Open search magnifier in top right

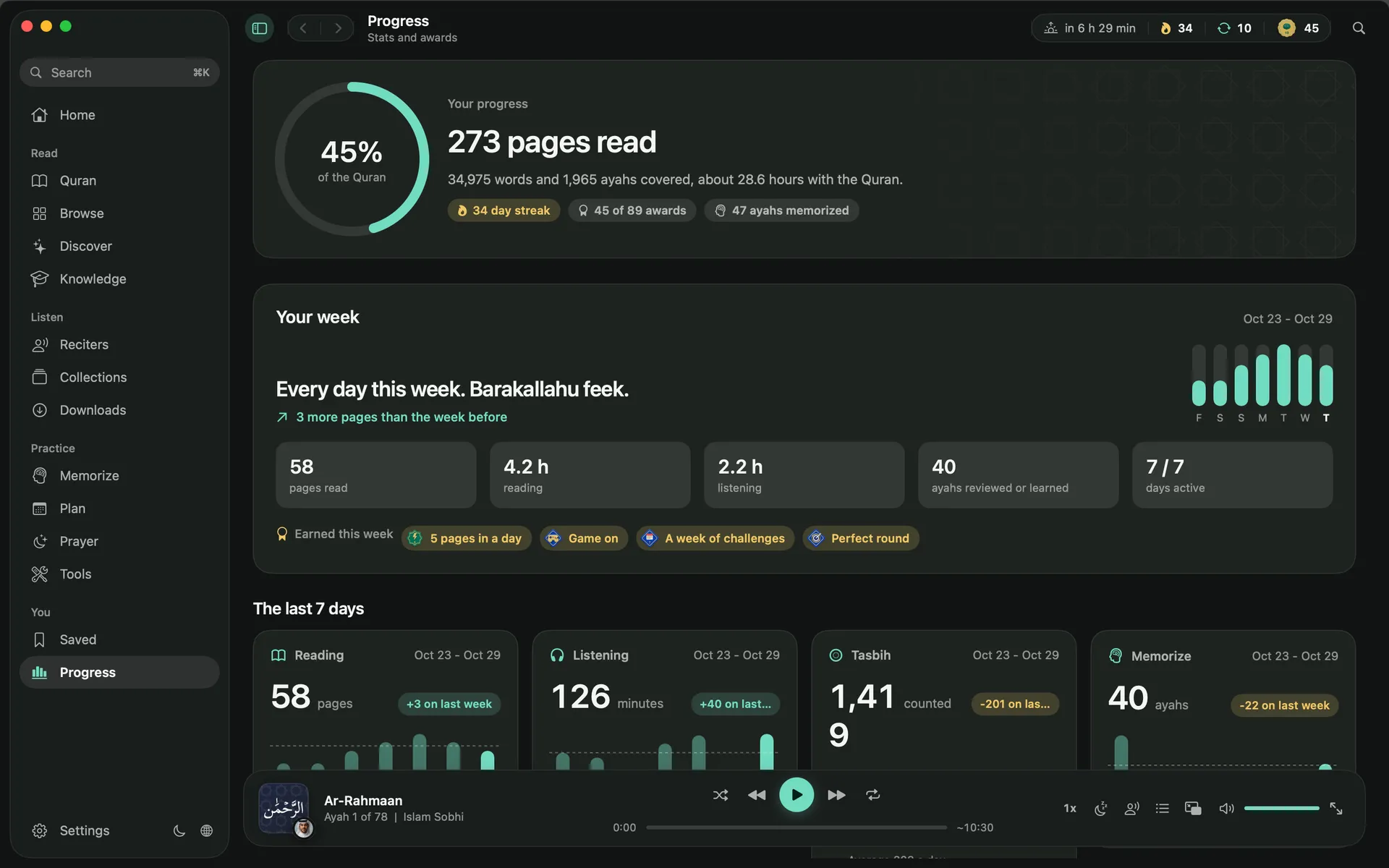pyautogui.click(x=1359, y=28)
